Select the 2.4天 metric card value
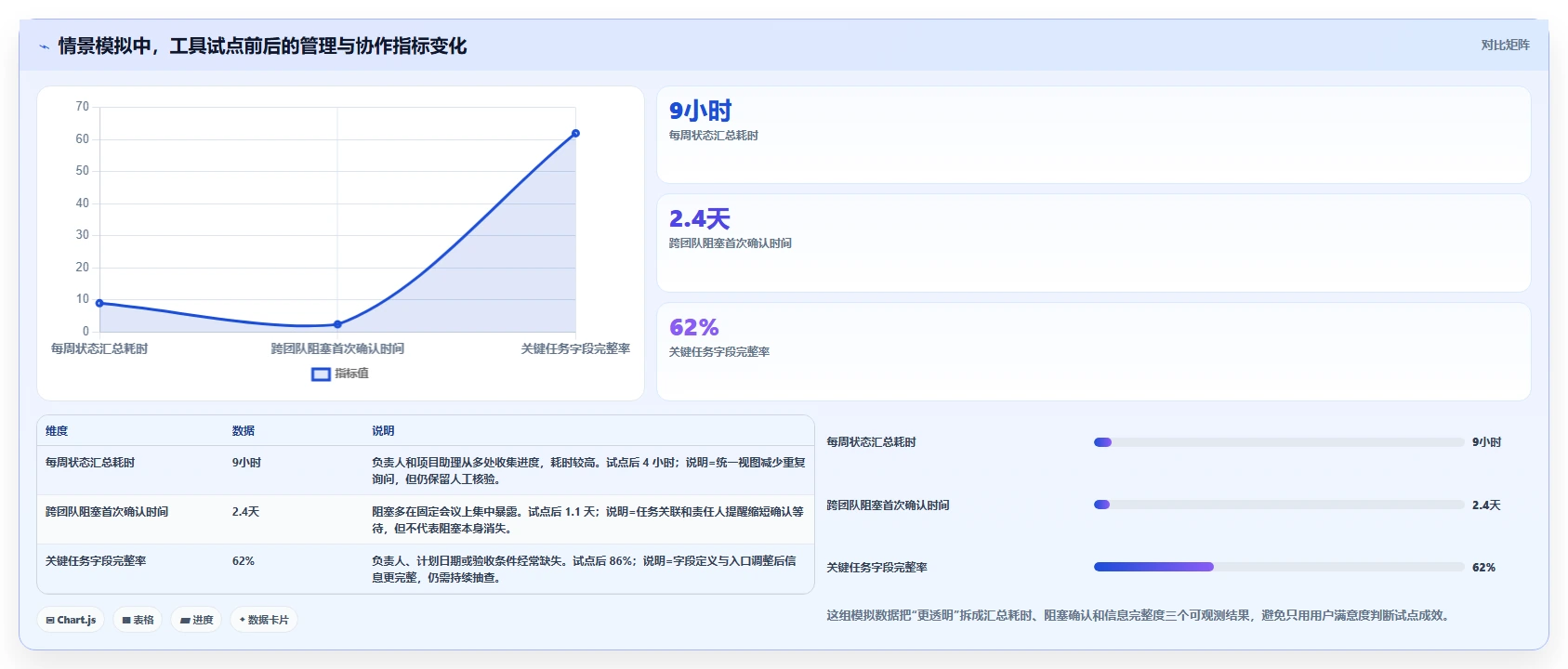Image resolution: width=1568 pixels, height=669 pixels. [700, 219]
